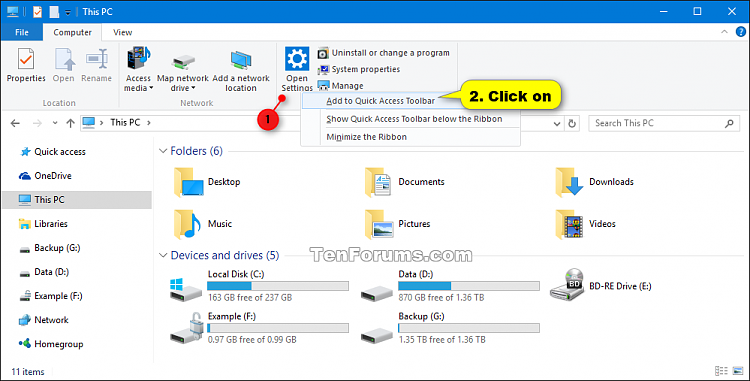Select the Music folder icon
The height and width of the screenshot is (381, 750).
pyautogui.click(x=187, y=224)
